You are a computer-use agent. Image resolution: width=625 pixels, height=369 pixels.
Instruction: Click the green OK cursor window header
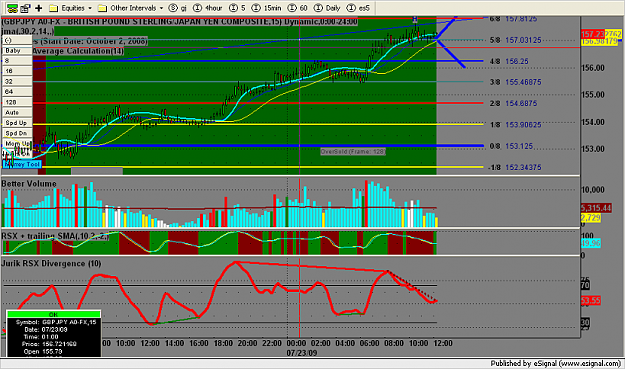click(x=53, y=314)
